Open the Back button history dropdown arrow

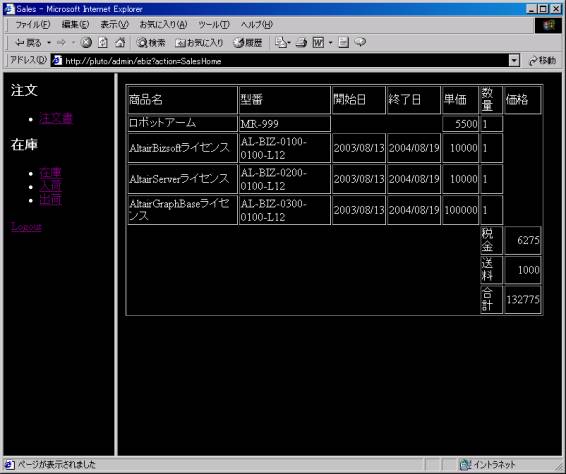[x=49, y=43]
